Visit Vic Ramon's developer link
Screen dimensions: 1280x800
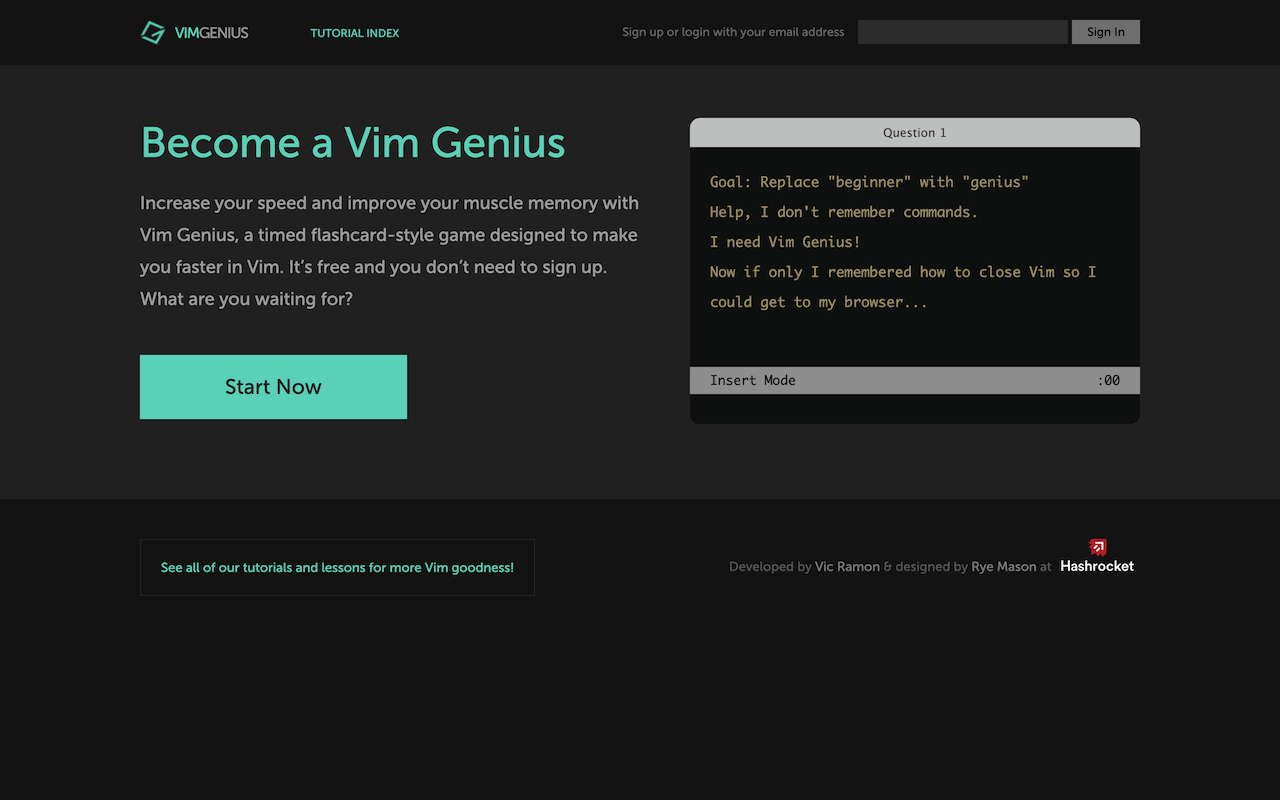coord(847,566)
